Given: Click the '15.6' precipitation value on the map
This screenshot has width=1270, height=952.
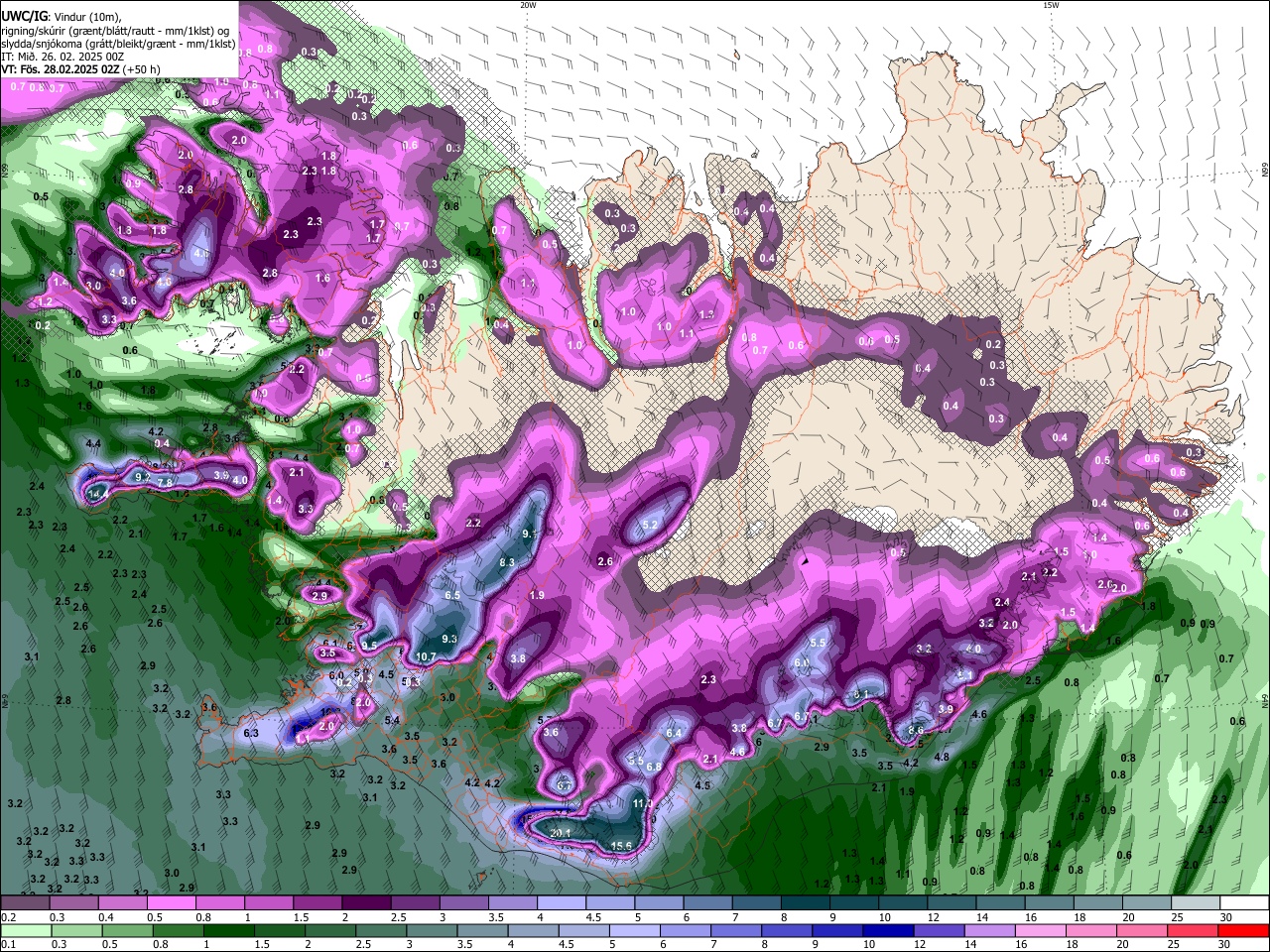Looking at the screenshot, I should pos(621,846).
